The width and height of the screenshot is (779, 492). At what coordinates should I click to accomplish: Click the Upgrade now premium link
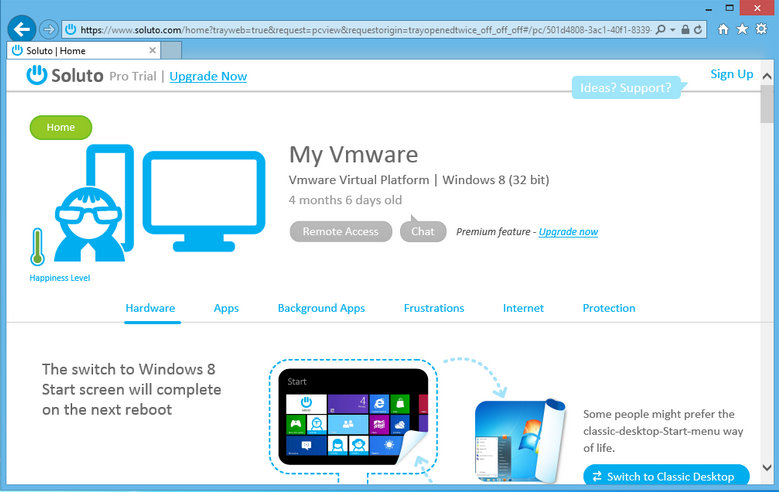pyautogui.click(x=568, y=232)
